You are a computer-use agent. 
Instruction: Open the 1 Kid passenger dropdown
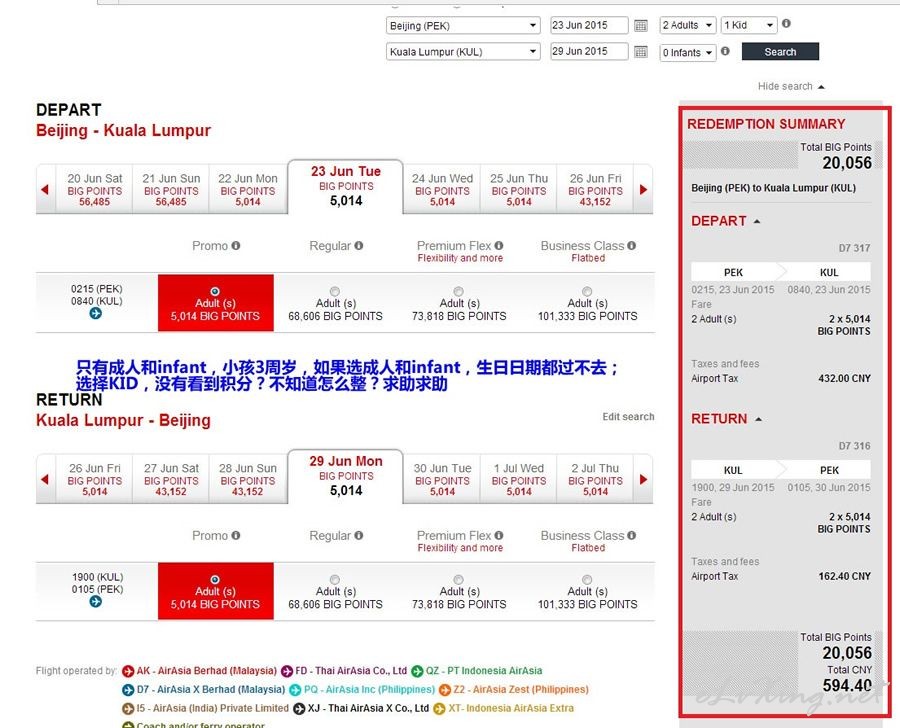[748, 25]
